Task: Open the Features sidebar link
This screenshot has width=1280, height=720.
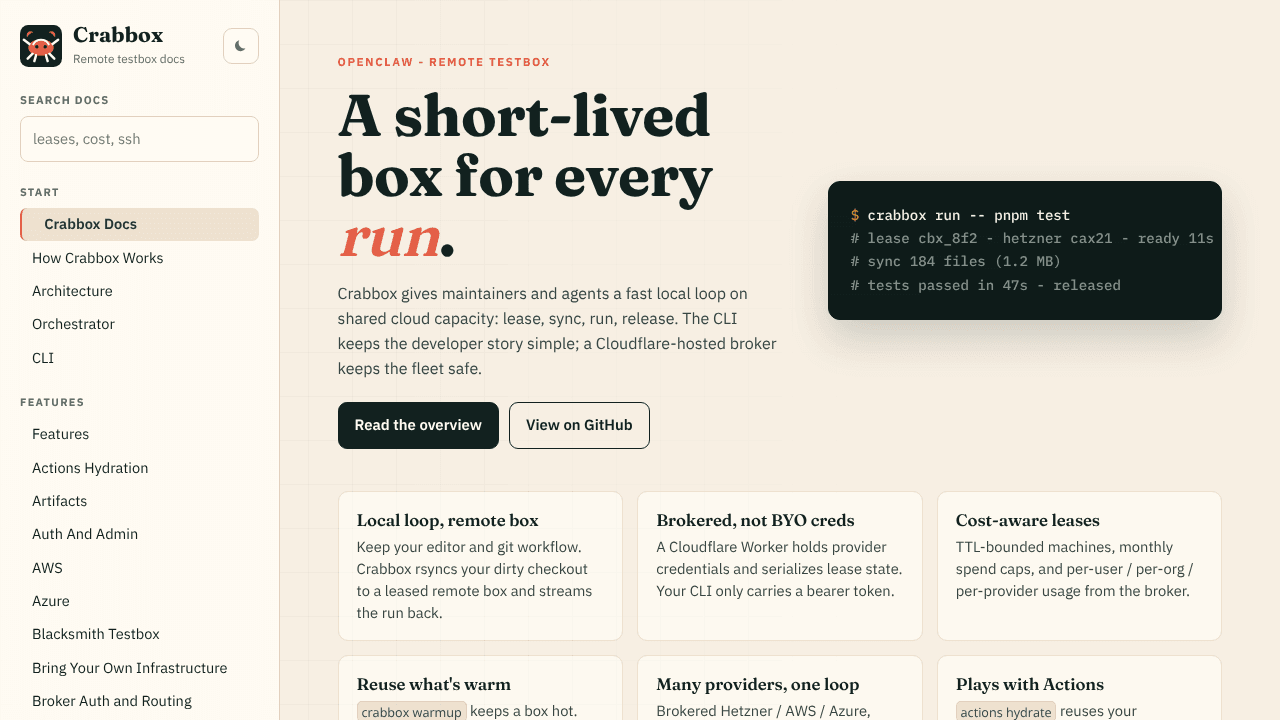Action: (x=139, y=434)
